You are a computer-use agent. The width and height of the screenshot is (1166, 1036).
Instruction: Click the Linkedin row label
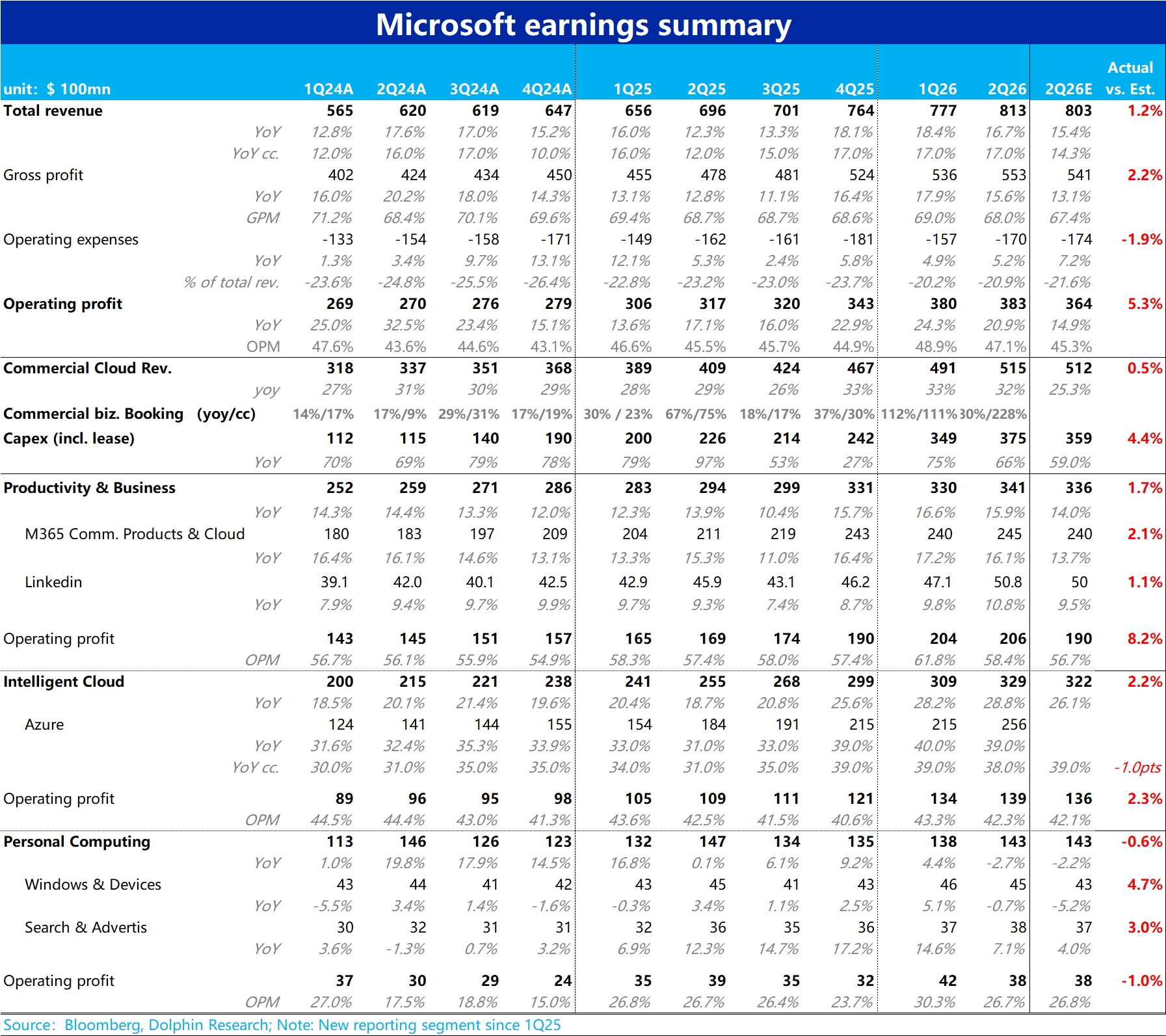coord(53,582)
